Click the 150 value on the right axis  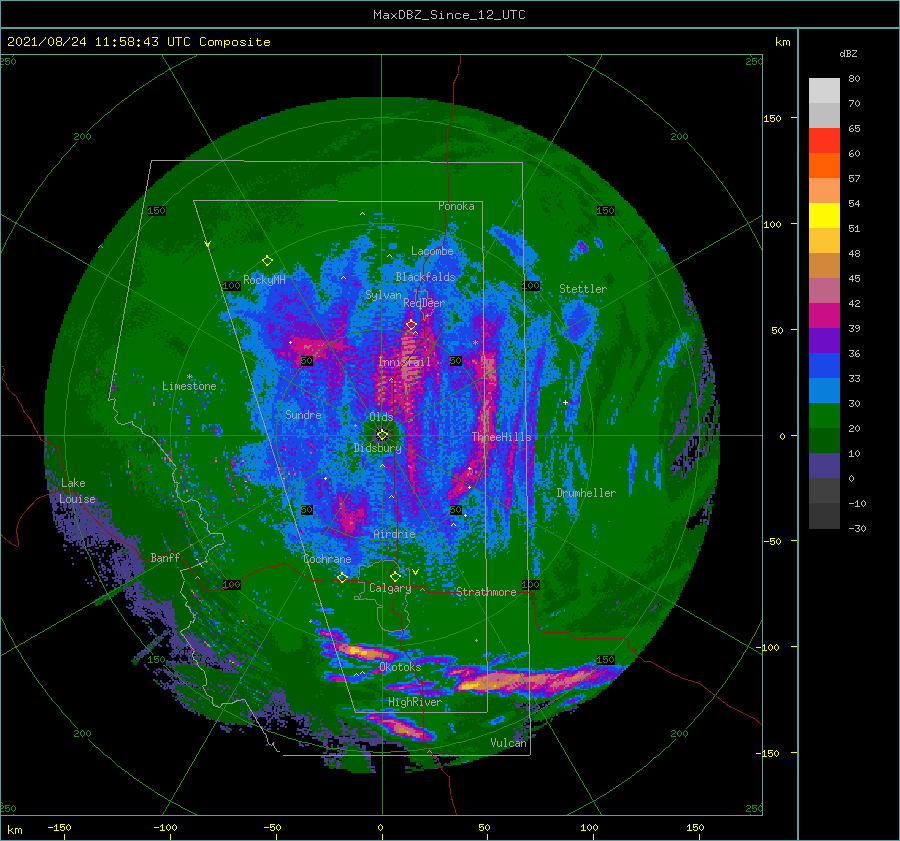(772, 118)
